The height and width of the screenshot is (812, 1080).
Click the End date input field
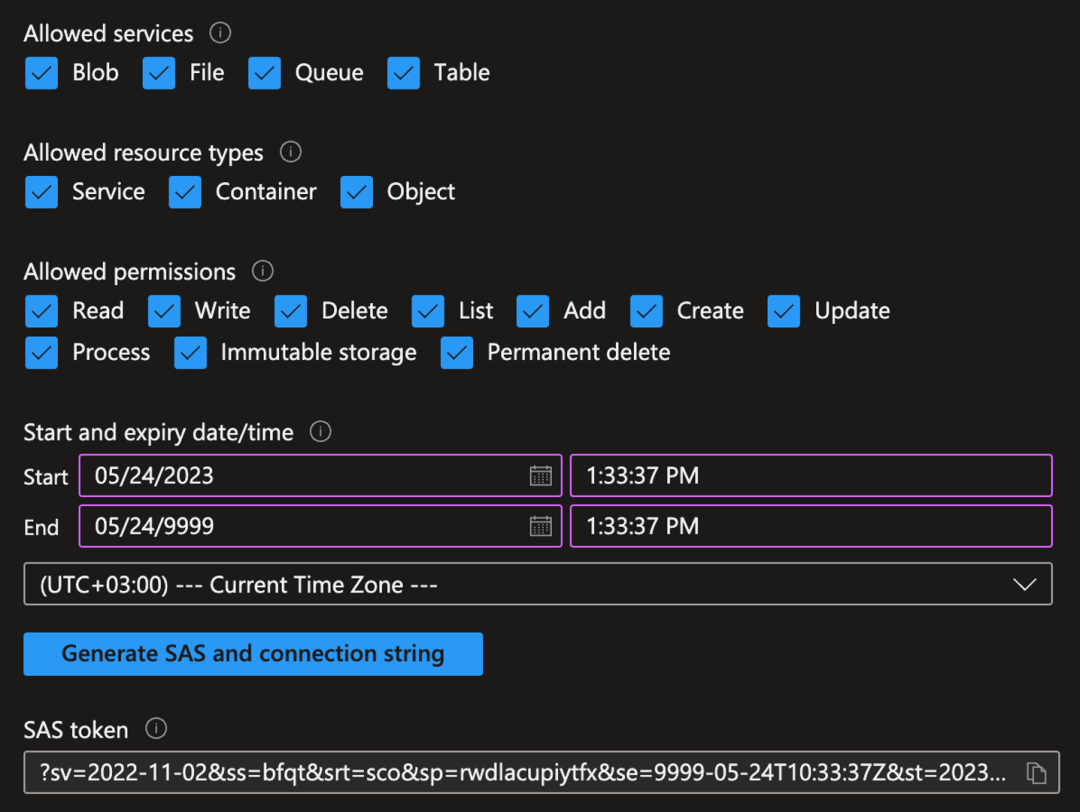click(x=300, y=526)
